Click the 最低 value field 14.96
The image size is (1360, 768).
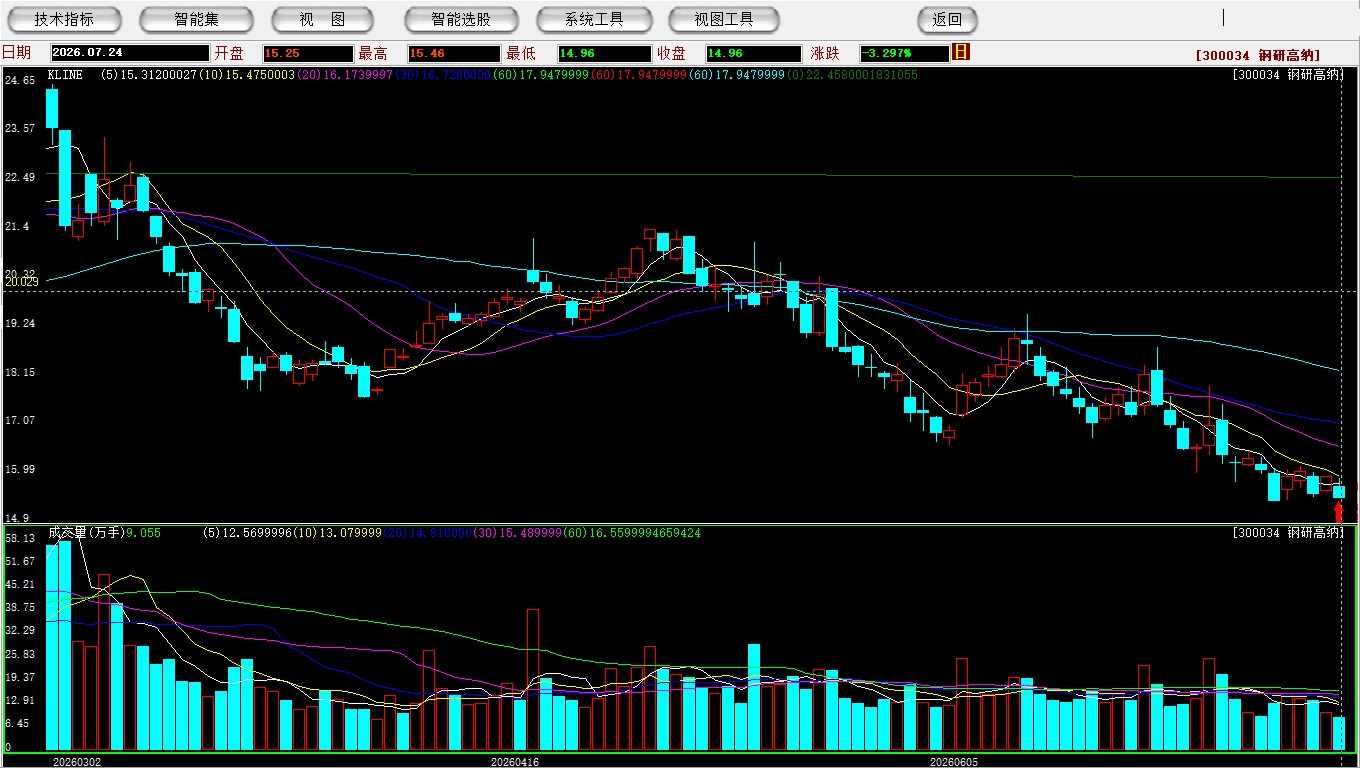[x=604, y=53]
